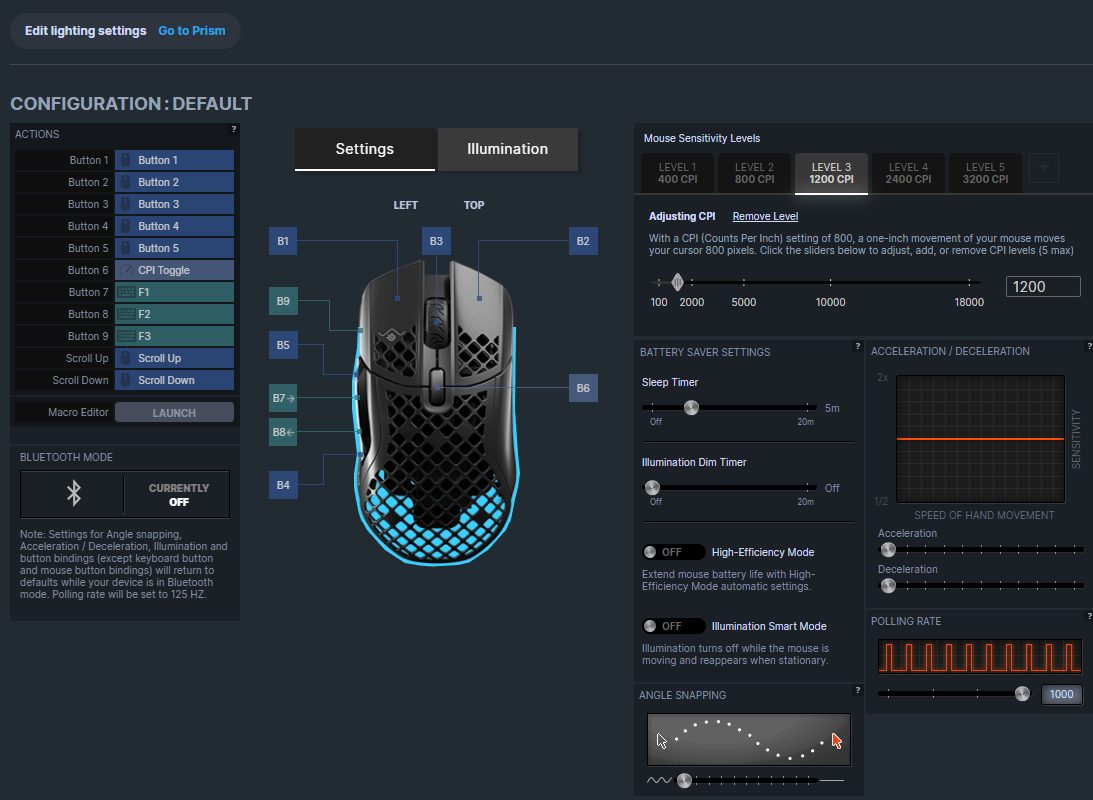Select the B3 scroll wheel label

[x=435, y=241]
